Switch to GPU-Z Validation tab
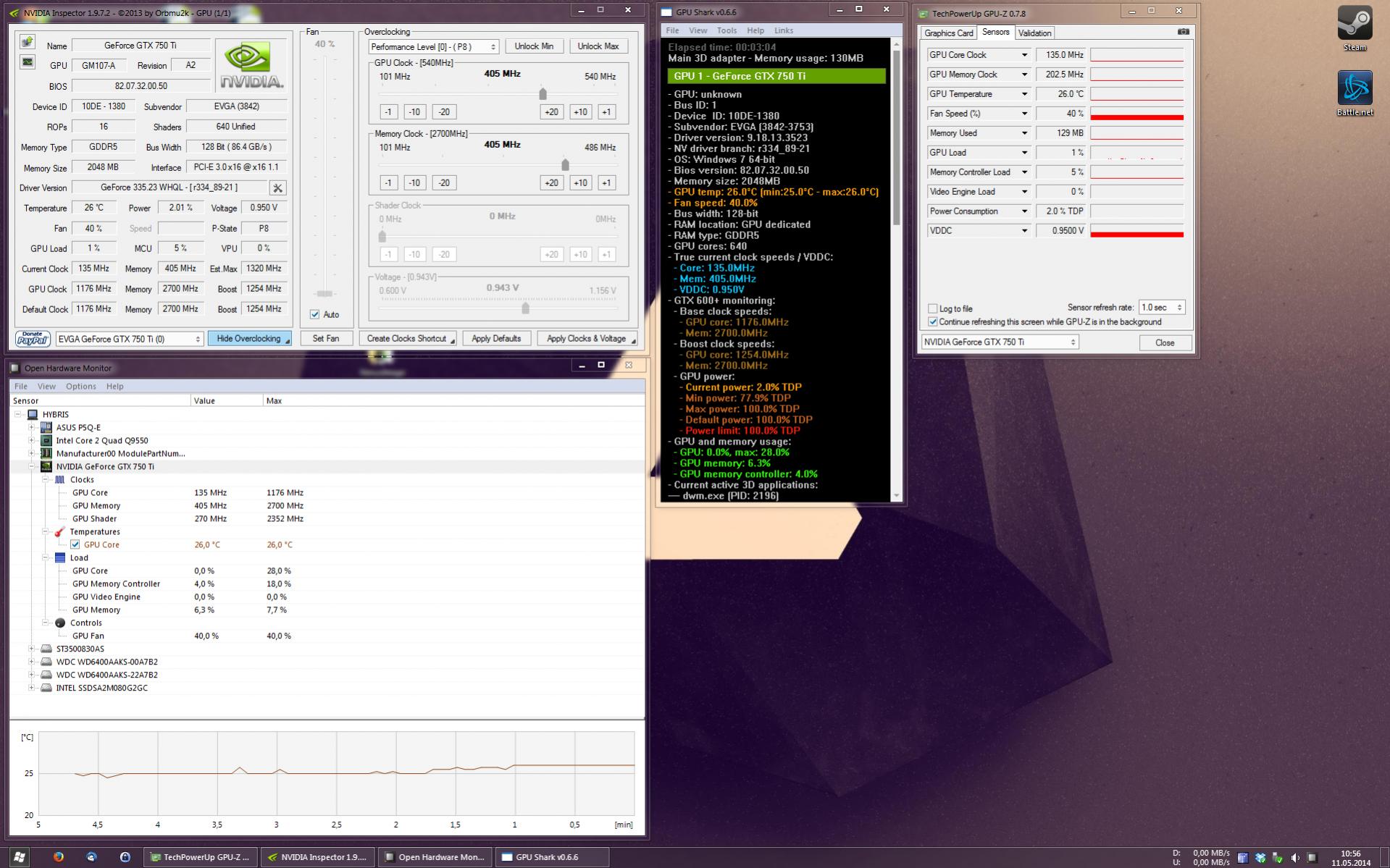This screenshot has height=868, width=1390. coord(1034,33)
